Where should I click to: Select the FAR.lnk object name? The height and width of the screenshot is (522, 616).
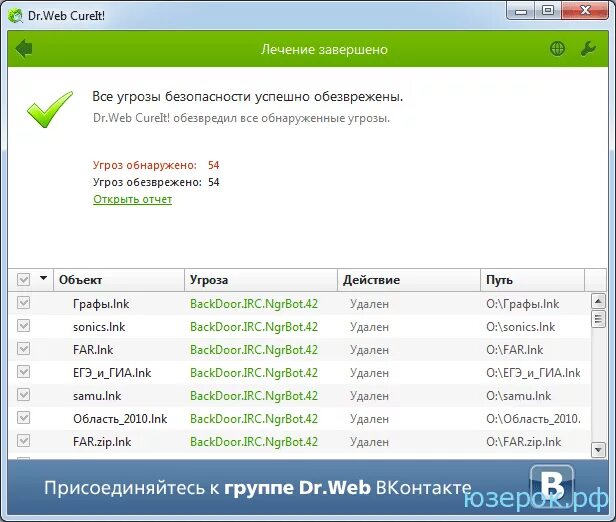click(x=93, y=350)
